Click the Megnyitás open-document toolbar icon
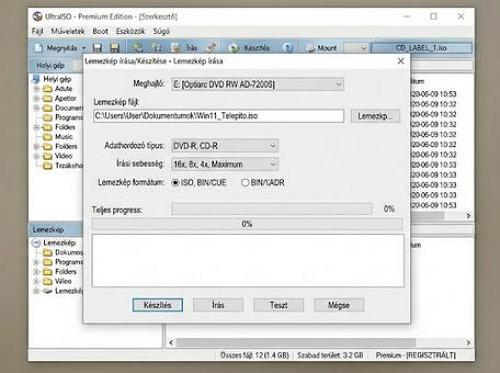The height and width of the screenshot is (373, 500). coord(39,48)
